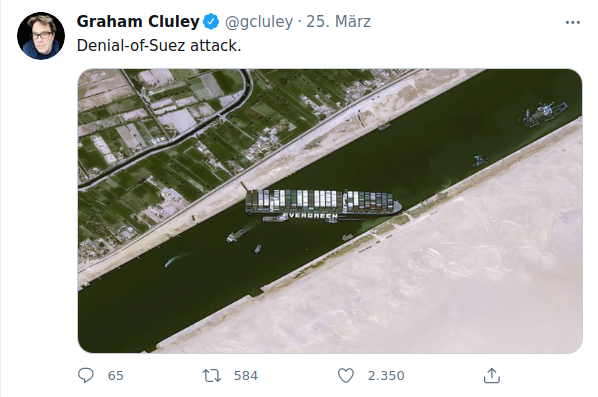Open the @gcluley handle link

point(259,22)
